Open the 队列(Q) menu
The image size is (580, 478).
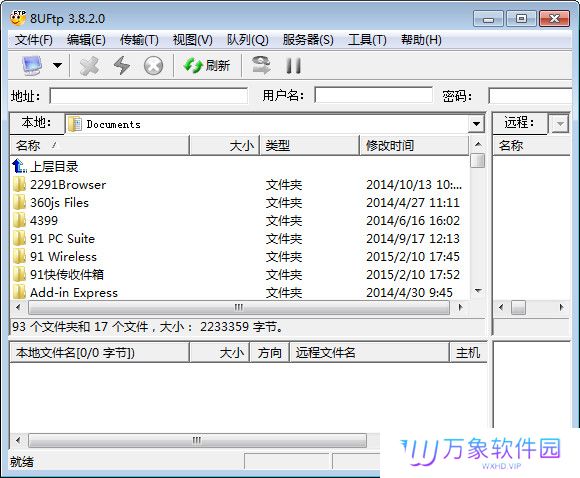[x=247, y=40]
